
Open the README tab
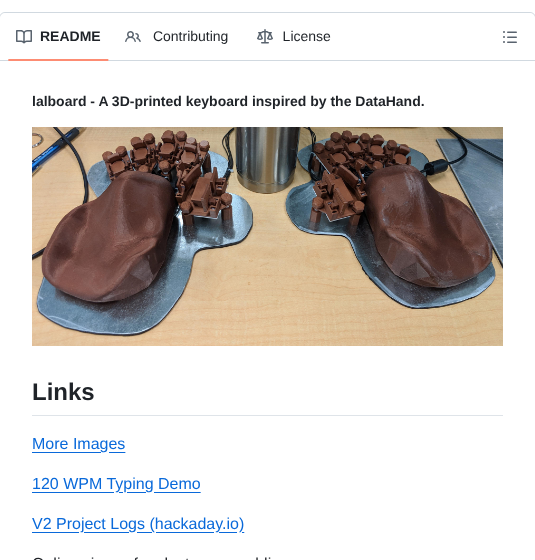tap(58, 36)
